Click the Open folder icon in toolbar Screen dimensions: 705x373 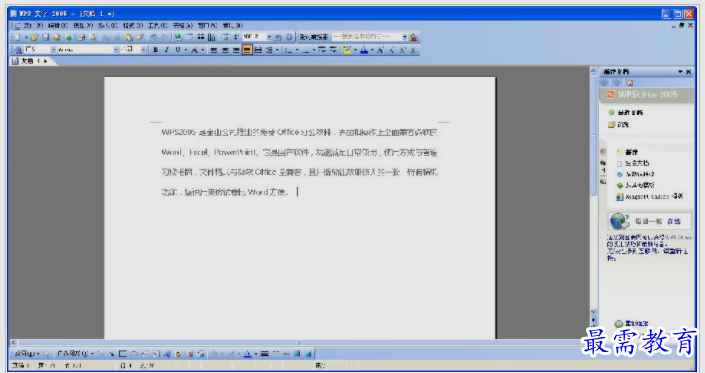pos(35,37)
